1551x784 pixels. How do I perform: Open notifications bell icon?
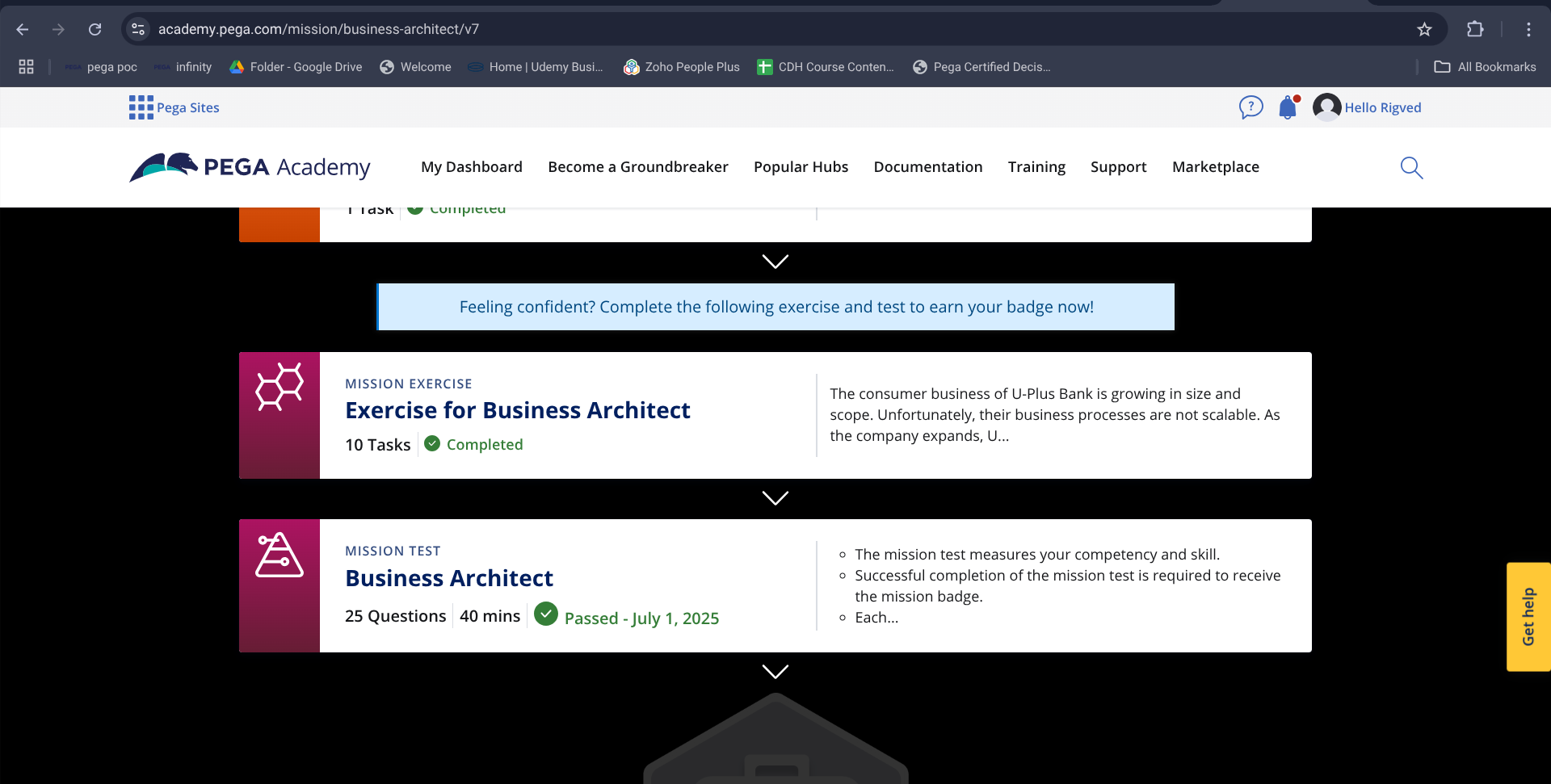[1288, 107]
